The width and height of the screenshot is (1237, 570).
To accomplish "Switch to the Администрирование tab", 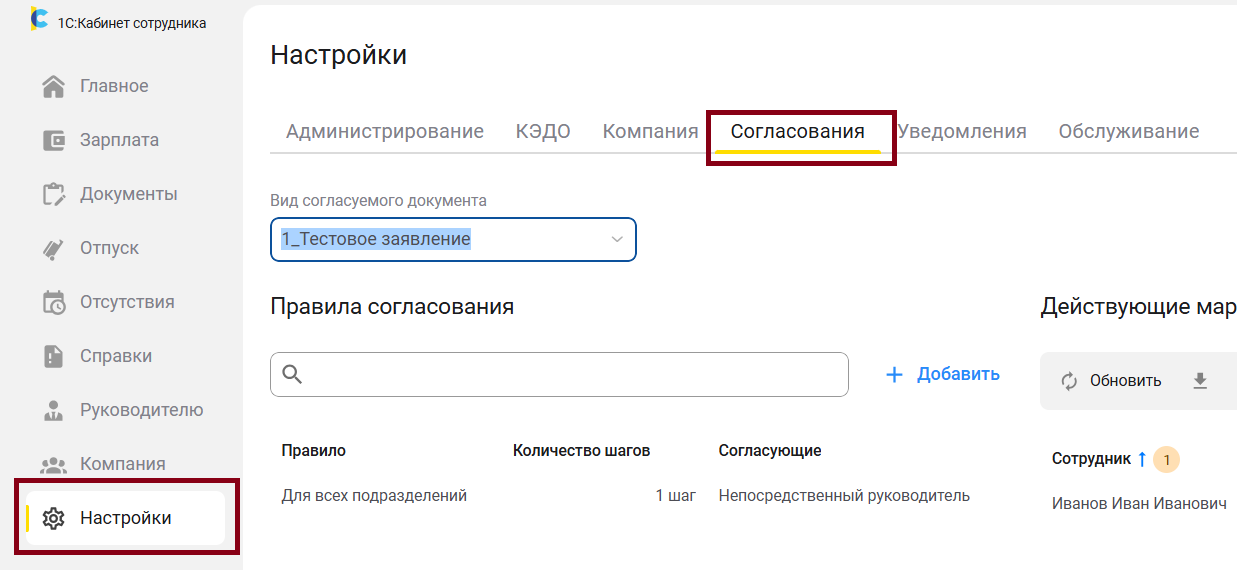I will tap(385, 132).
